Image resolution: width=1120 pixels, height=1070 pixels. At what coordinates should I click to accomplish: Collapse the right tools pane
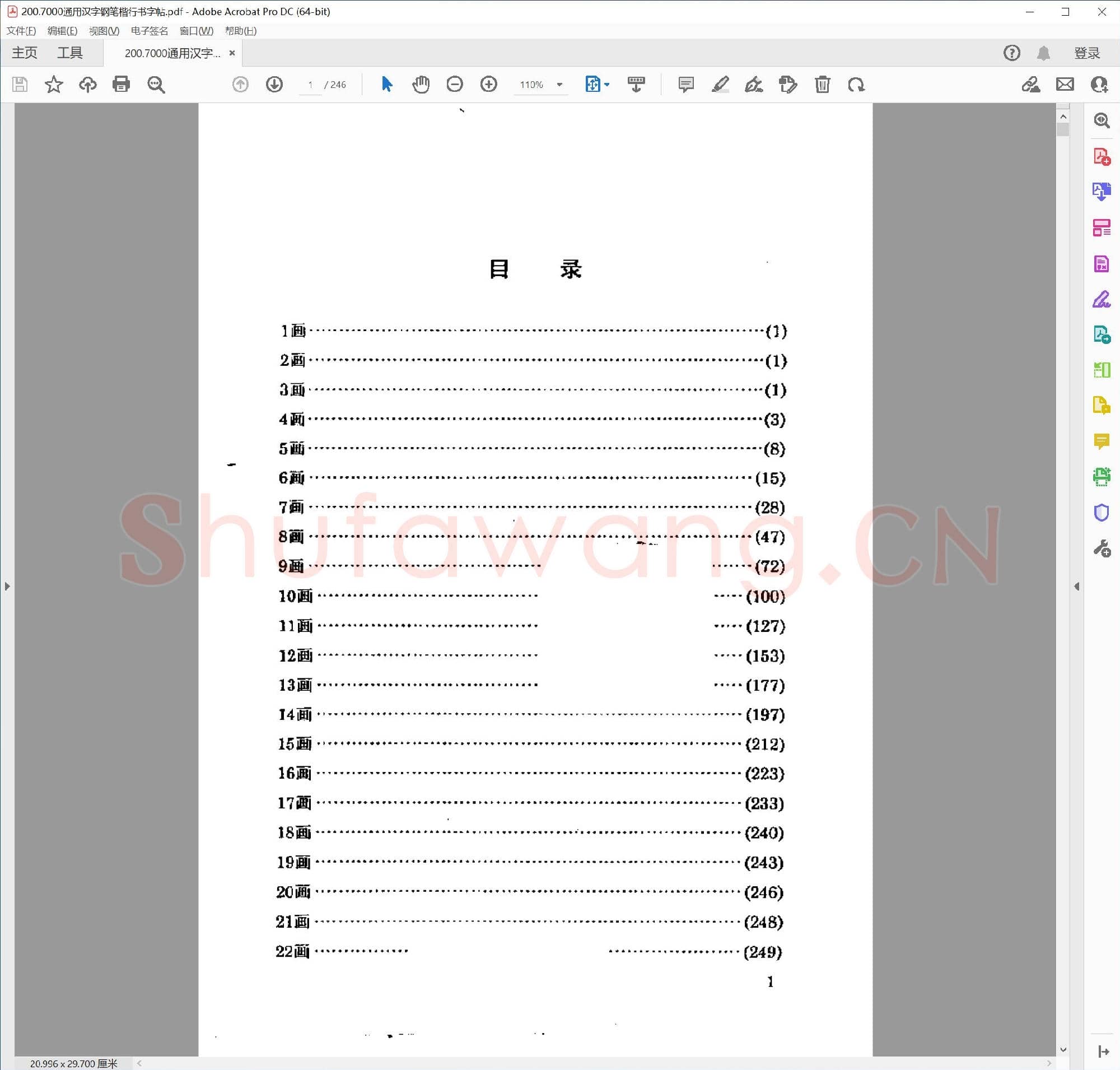click(x=1077, y=586)
